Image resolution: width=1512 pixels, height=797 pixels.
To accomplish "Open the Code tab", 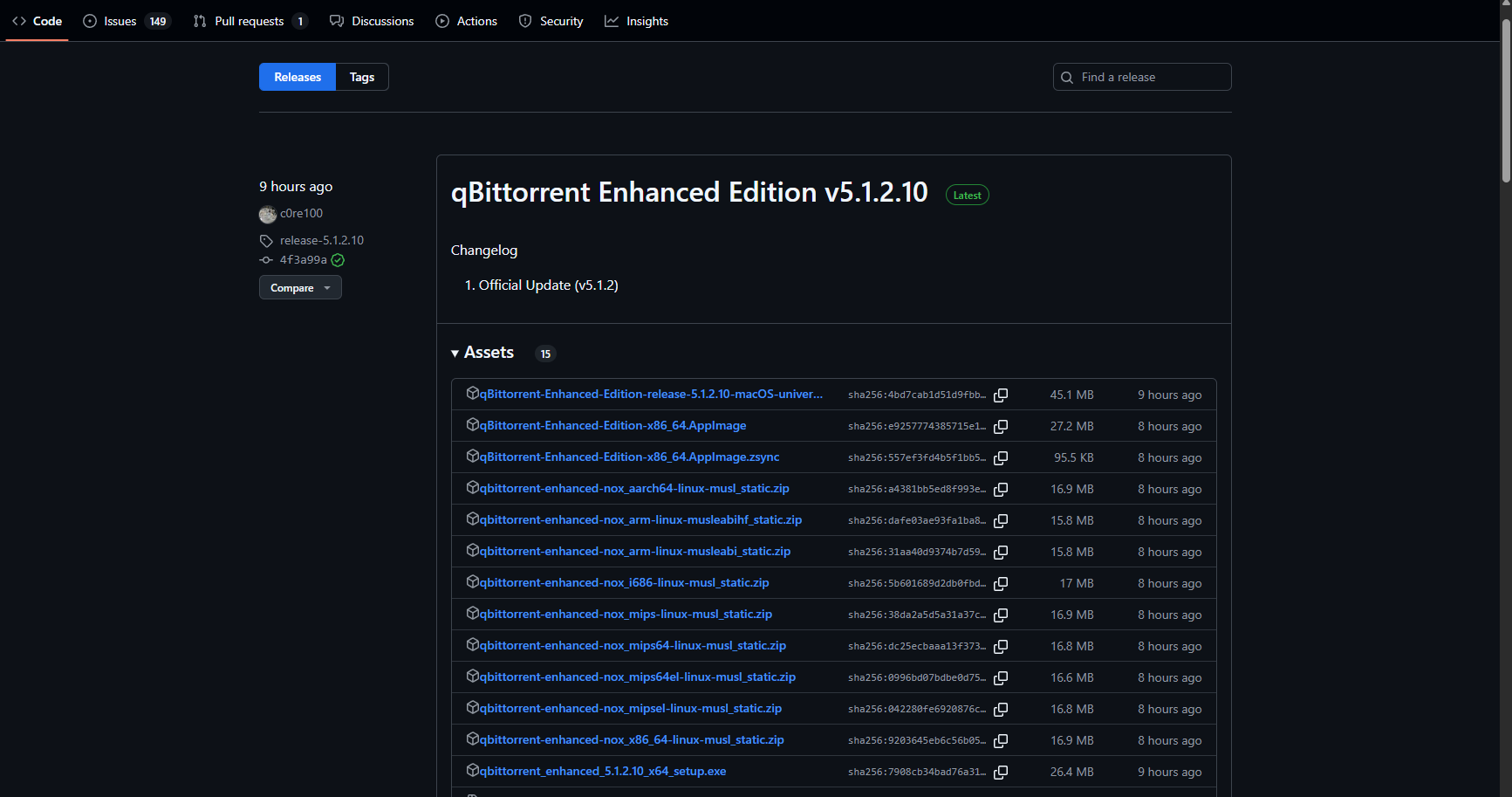I will 38,21.
